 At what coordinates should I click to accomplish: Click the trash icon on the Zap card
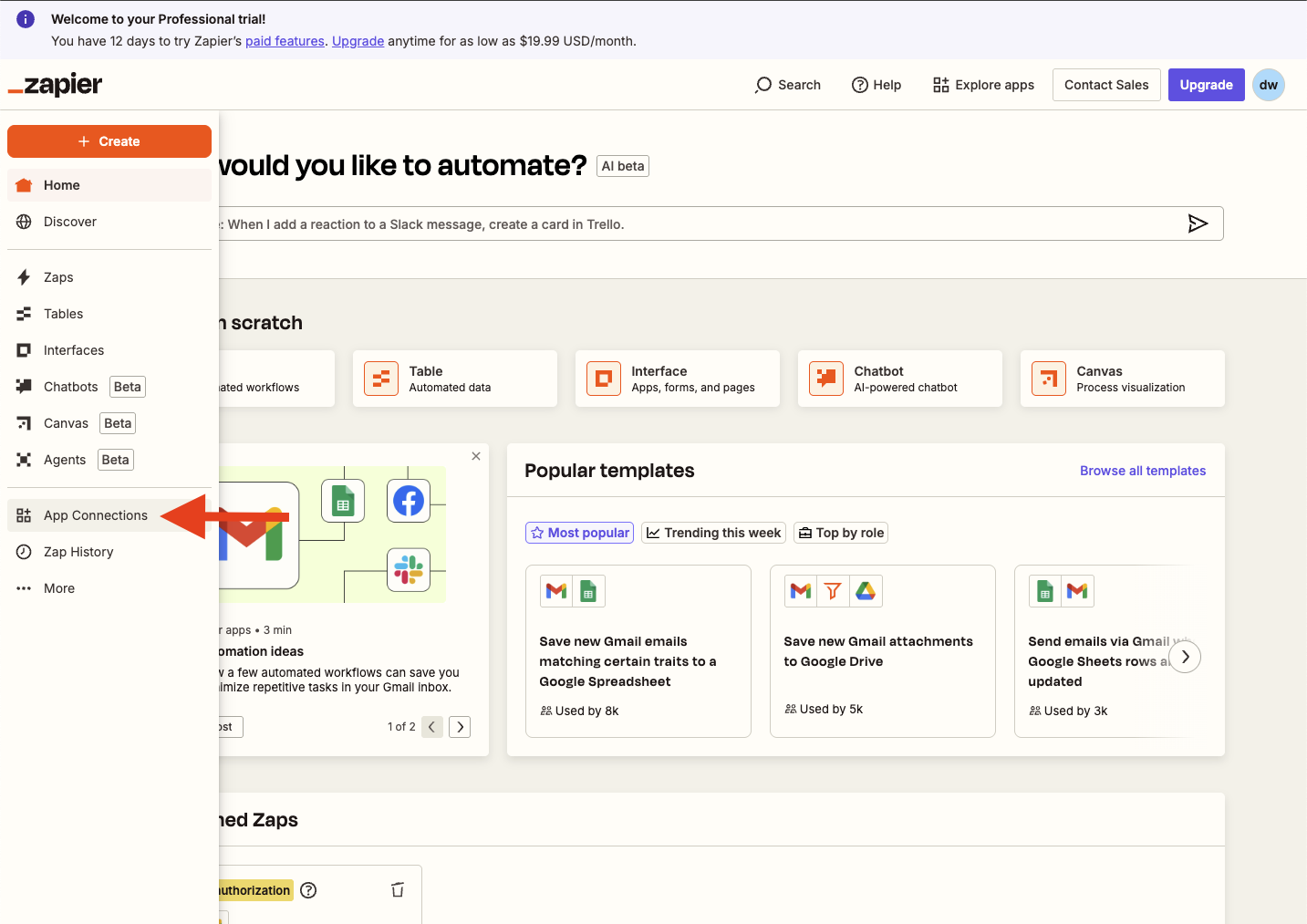(398, 889)
